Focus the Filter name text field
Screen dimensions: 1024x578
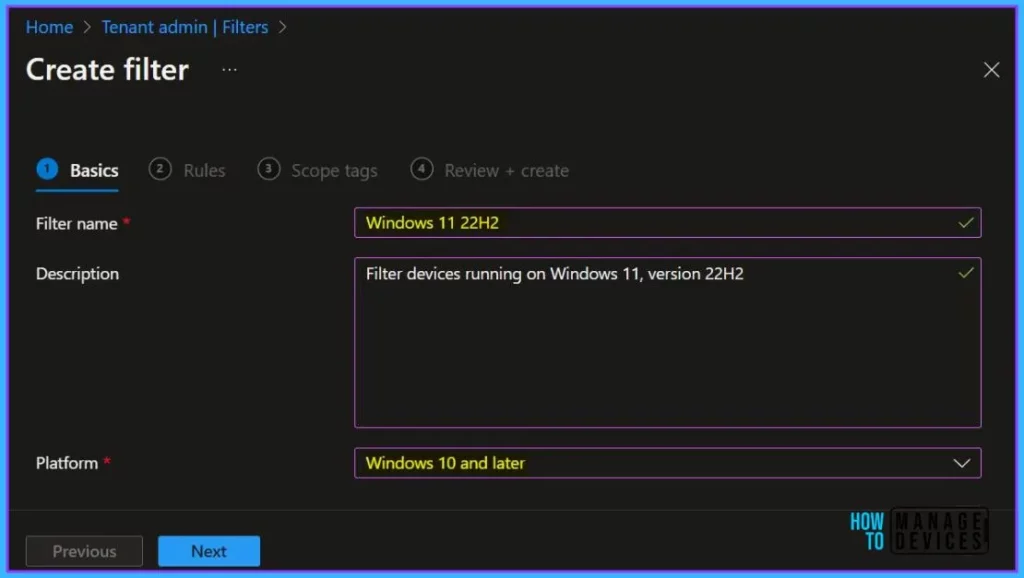650,223
